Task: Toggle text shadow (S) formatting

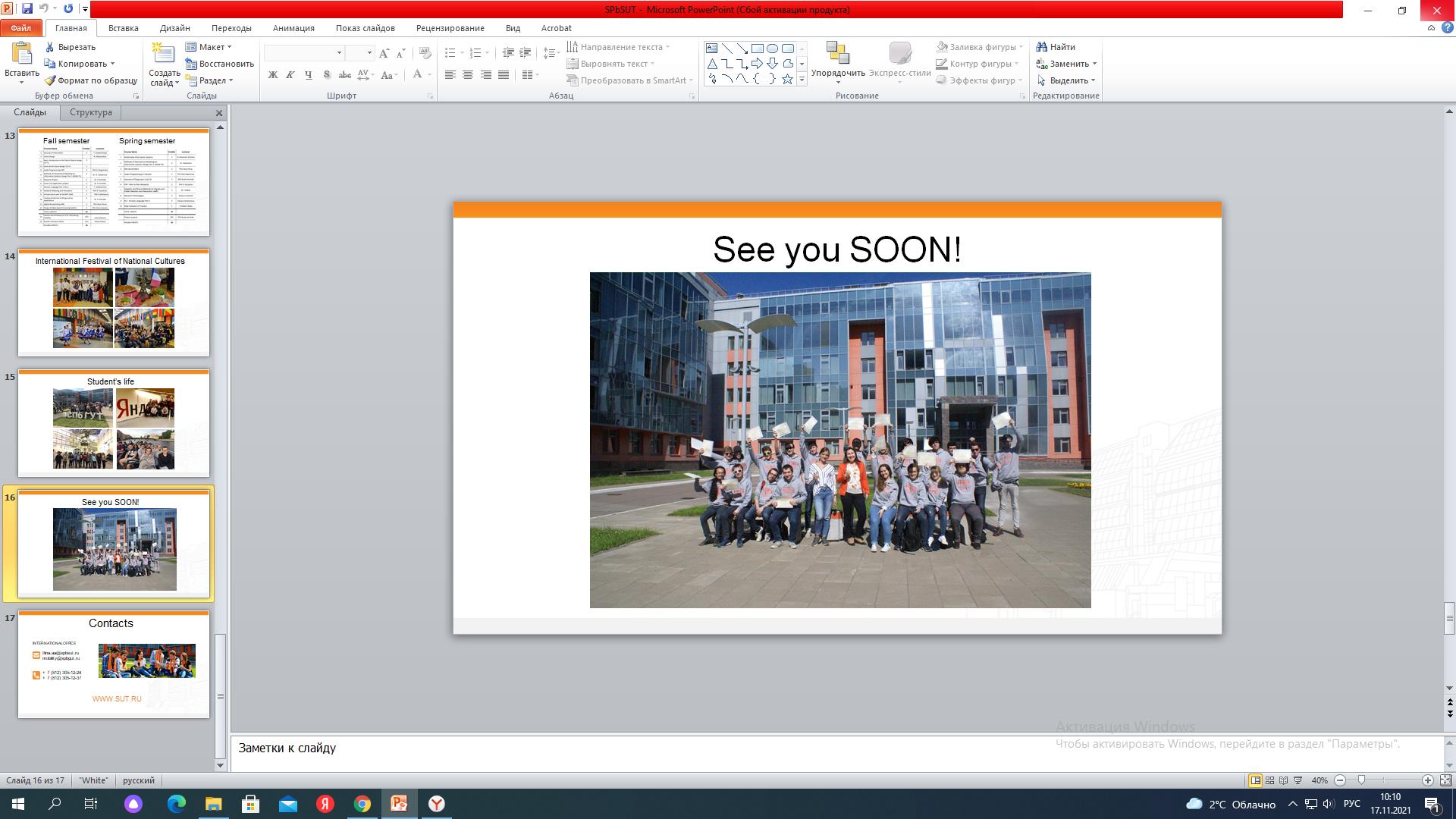Action: pyautogui.click(x=327, y=75)
